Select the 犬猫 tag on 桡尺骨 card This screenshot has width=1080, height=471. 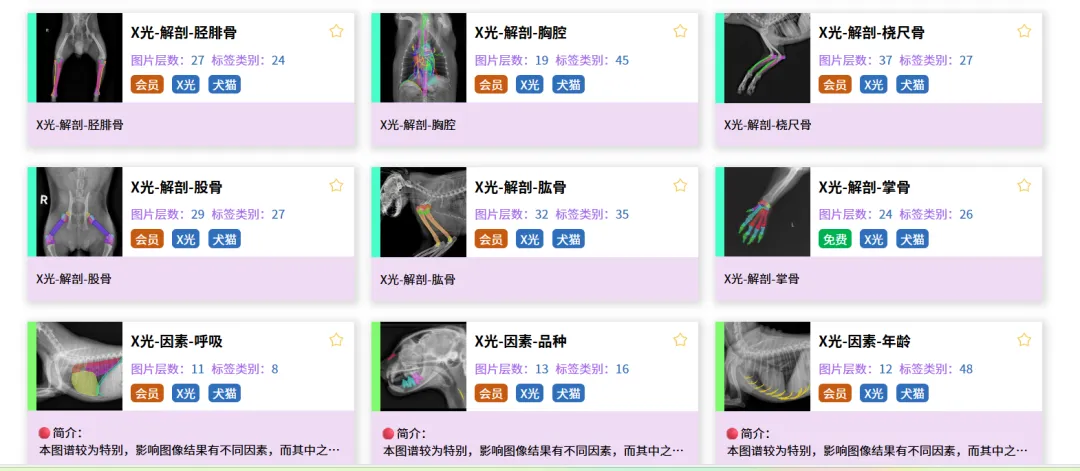click(x=912, y=85)
